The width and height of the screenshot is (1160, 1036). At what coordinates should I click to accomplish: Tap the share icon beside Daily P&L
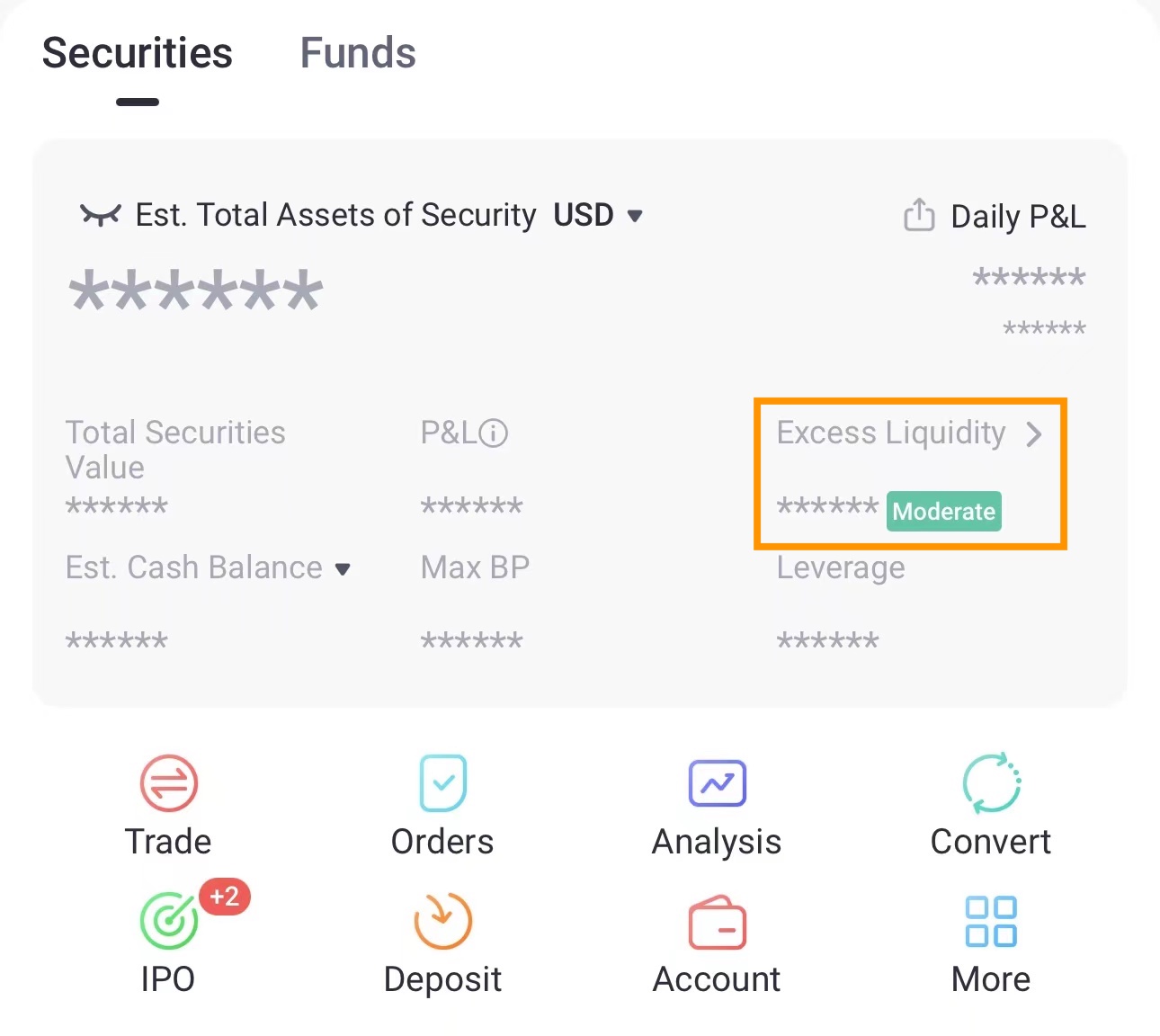[x=919, y=215]
